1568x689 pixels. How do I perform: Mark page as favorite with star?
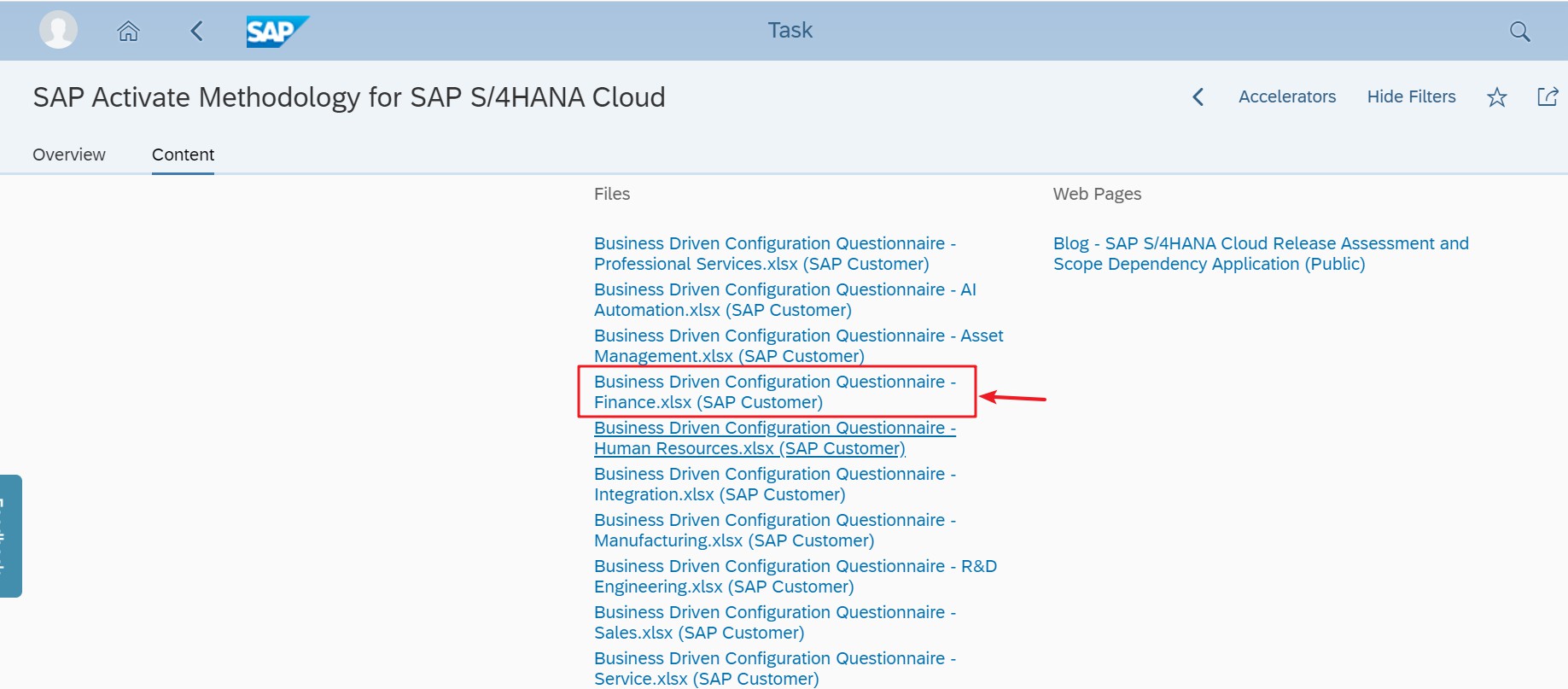(x=1496, y=97)
